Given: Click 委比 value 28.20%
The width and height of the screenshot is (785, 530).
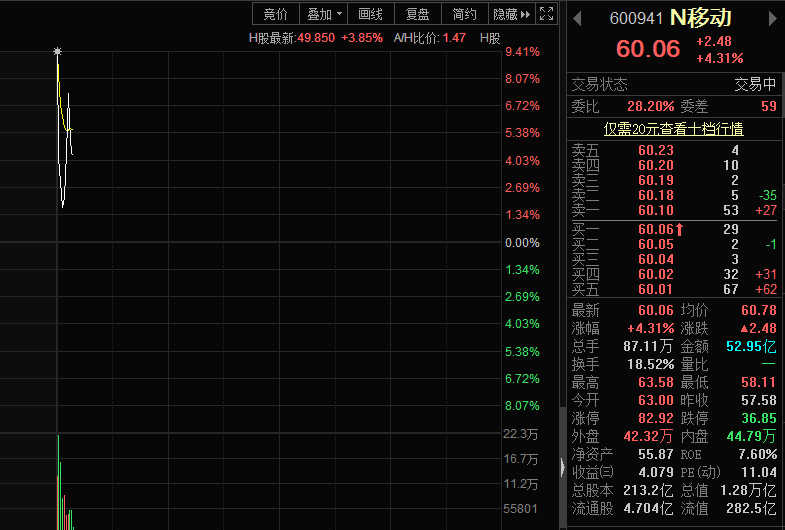Looking at the screenshot, I should pos(650,106).
